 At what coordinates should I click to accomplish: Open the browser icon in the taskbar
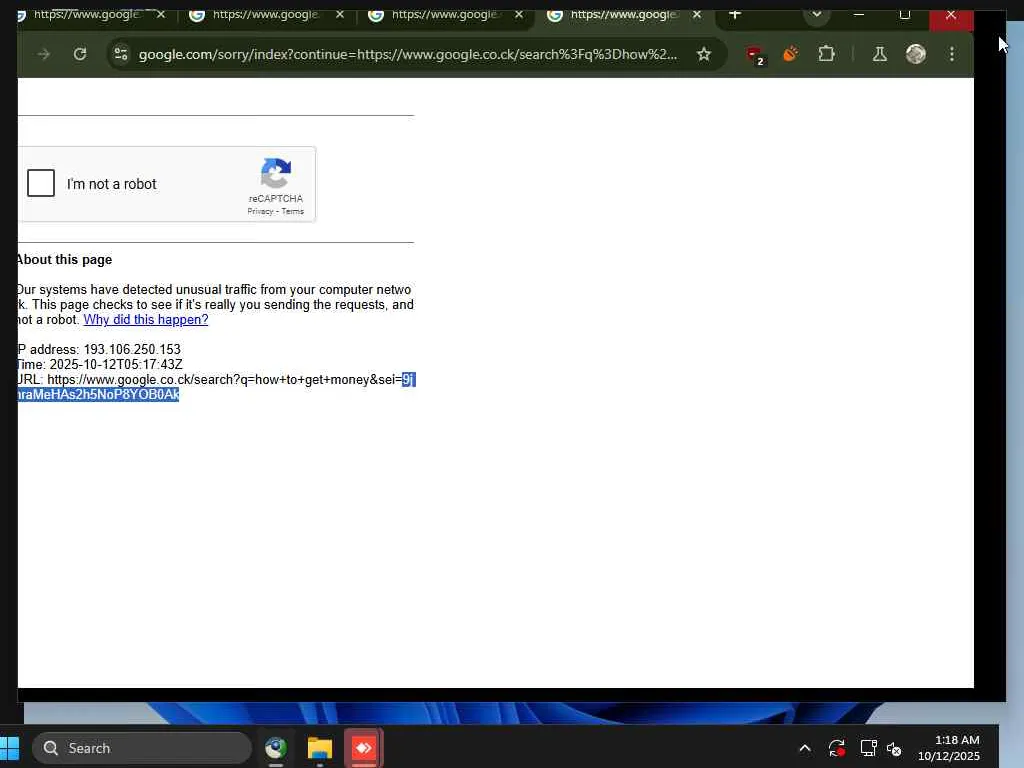276,748
